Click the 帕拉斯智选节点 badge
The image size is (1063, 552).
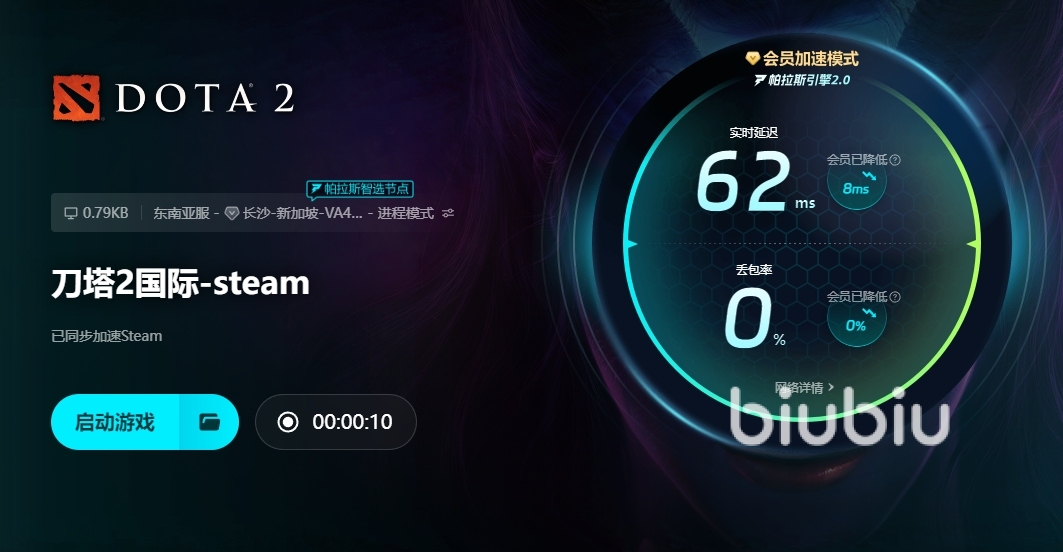360,189
